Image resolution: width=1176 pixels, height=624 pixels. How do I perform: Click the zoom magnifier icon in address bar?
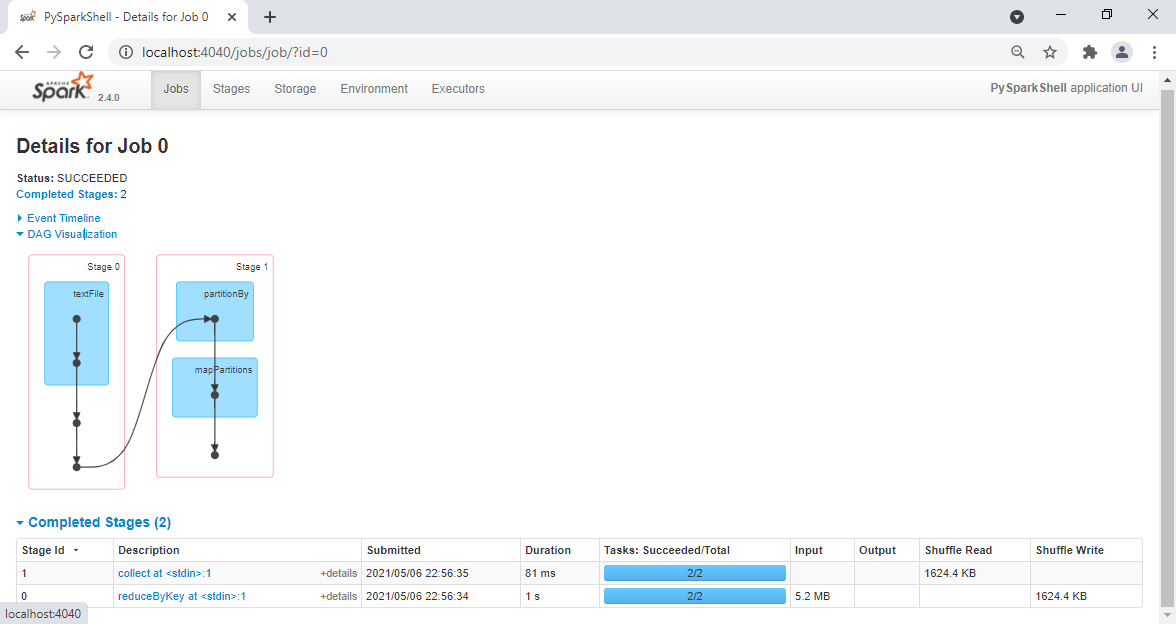pos(1017,52)
